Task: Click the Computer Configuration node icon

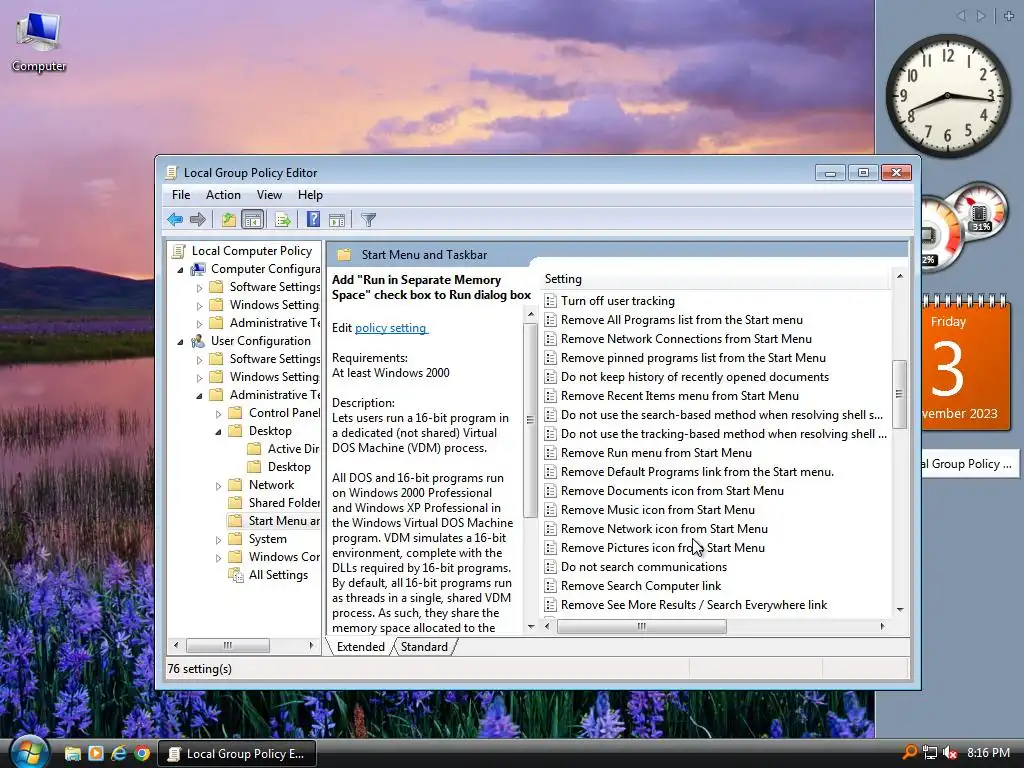Action: (x=198, y=269)
